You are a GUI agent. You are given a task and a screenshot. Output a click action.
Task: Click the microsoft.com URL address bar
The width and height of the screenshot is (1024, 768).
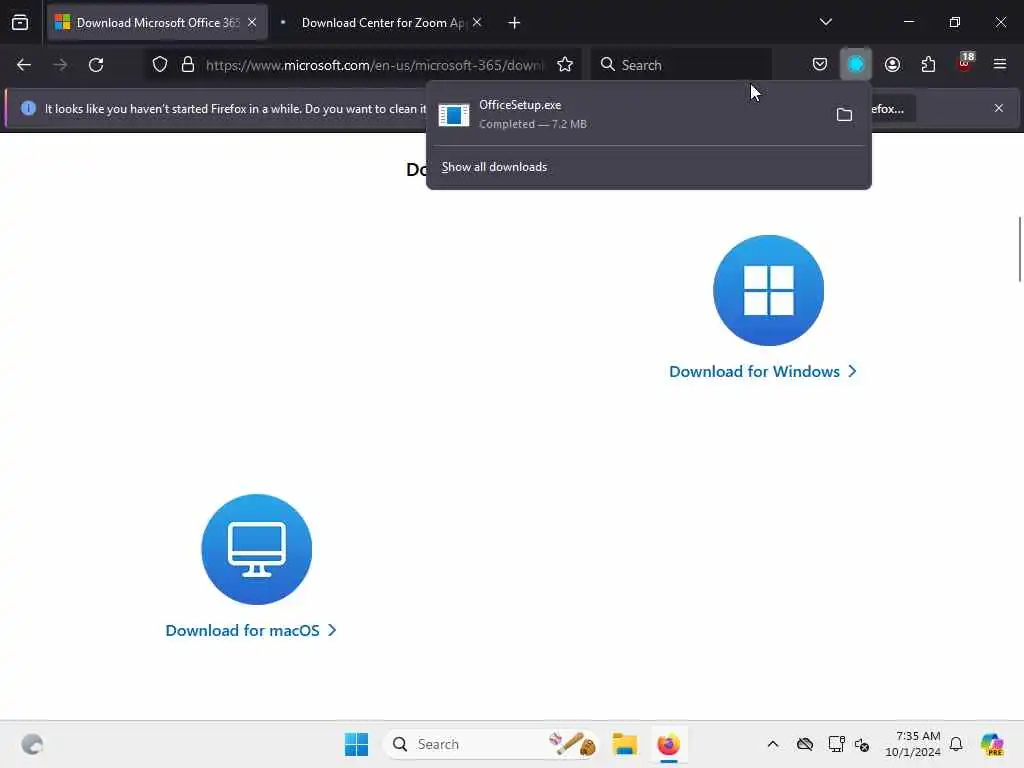(x=374, y=65)
